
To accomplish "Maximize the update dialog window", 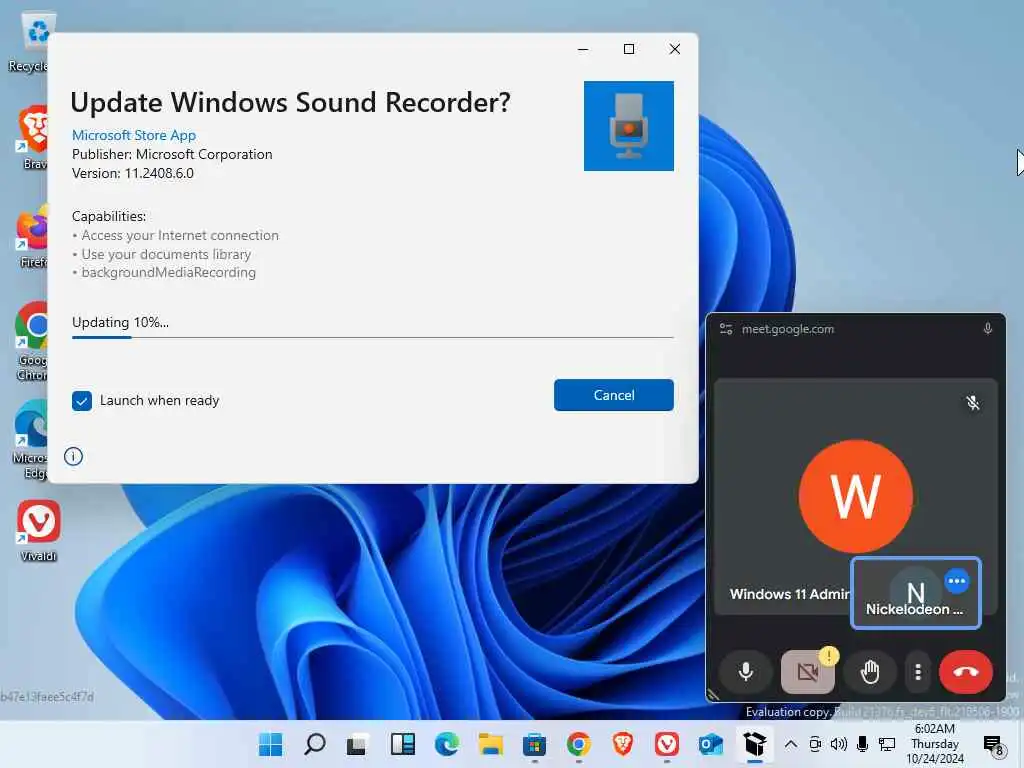I will pyautogui.click(x=628, y=49).
